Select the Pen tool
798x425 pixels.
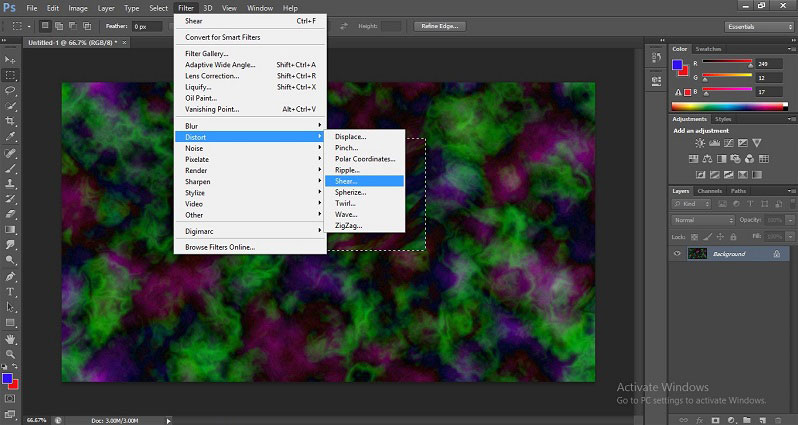[10, 276]
